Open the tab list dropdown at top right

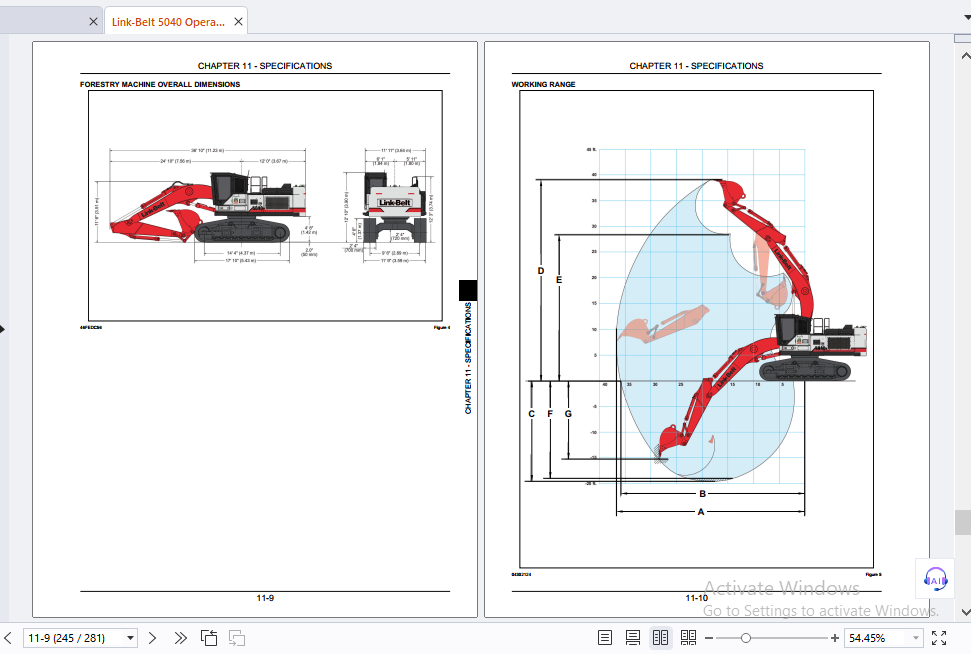click(967, 17)
